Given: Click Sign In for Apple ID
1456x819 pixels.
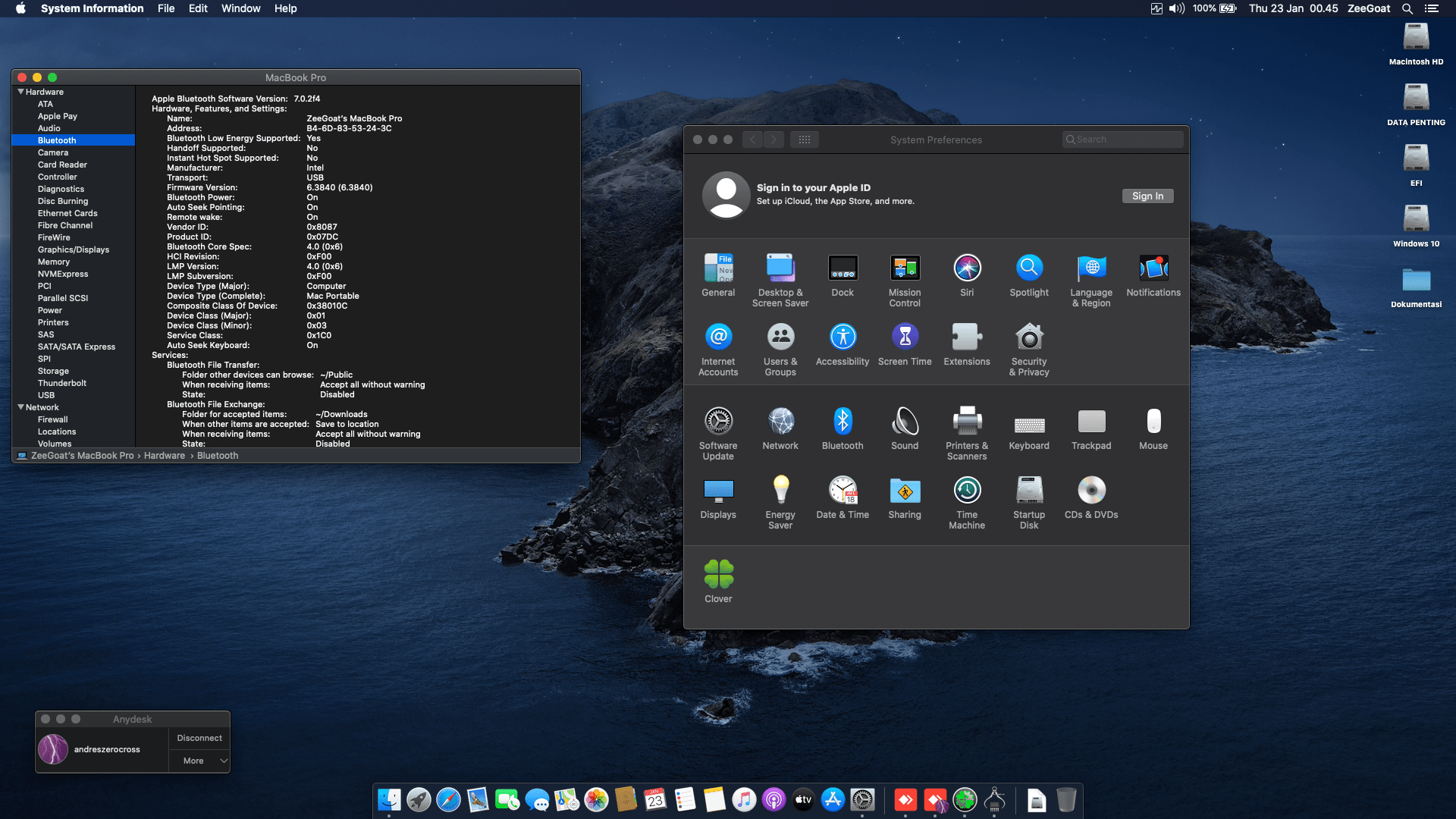Looking at the screenshot, I should (1147, 196).
